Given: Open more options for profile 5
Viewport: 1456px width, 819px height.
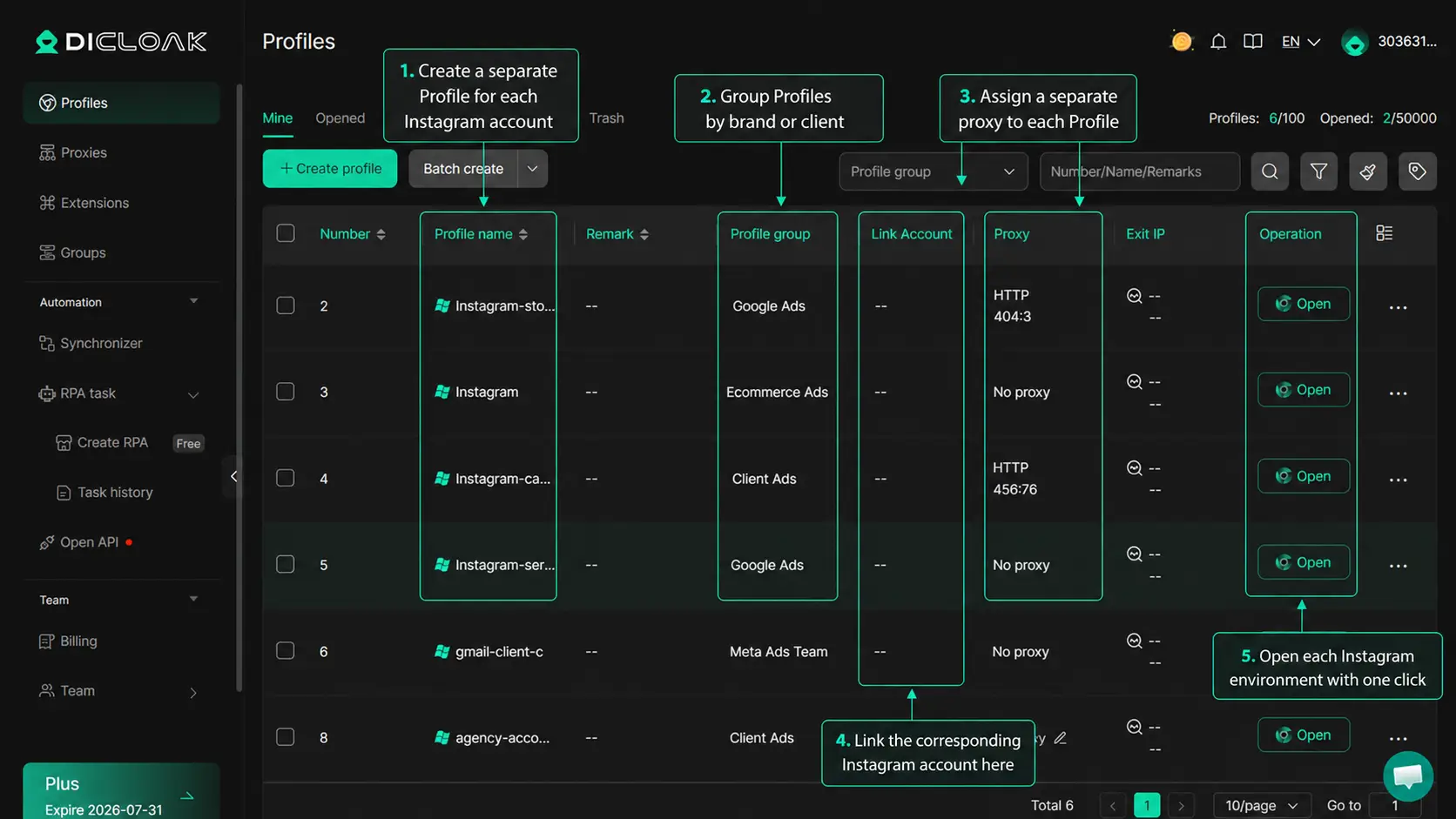Looking at the screenshot, I should coord(1399,566).
